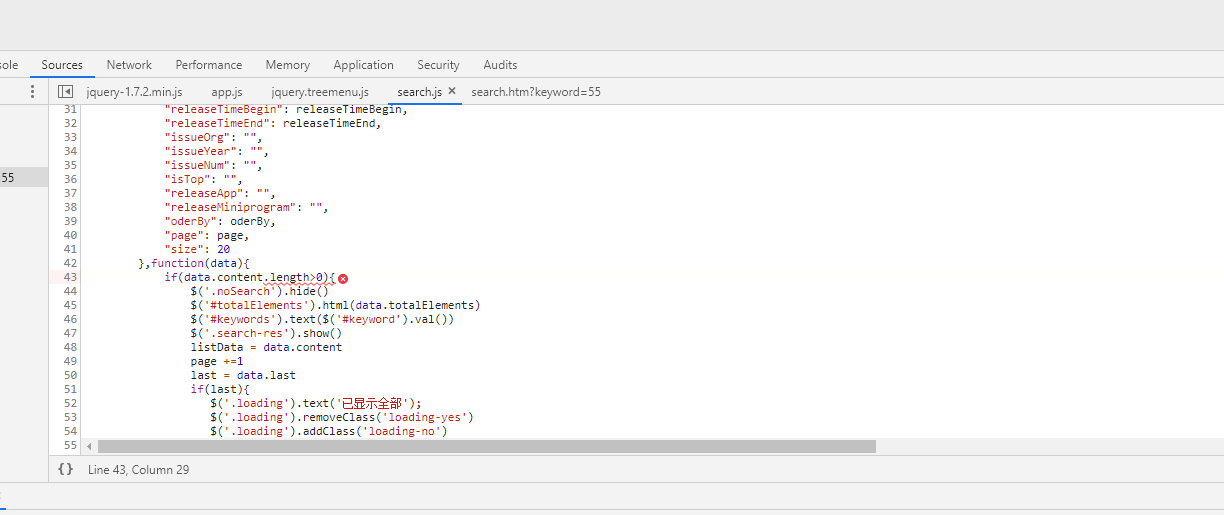Image resolution: width=1224 pixels, height=515 pixels.
Task: Open the jquery-1.7.2.min.js file tab
Action: [134, 92]
